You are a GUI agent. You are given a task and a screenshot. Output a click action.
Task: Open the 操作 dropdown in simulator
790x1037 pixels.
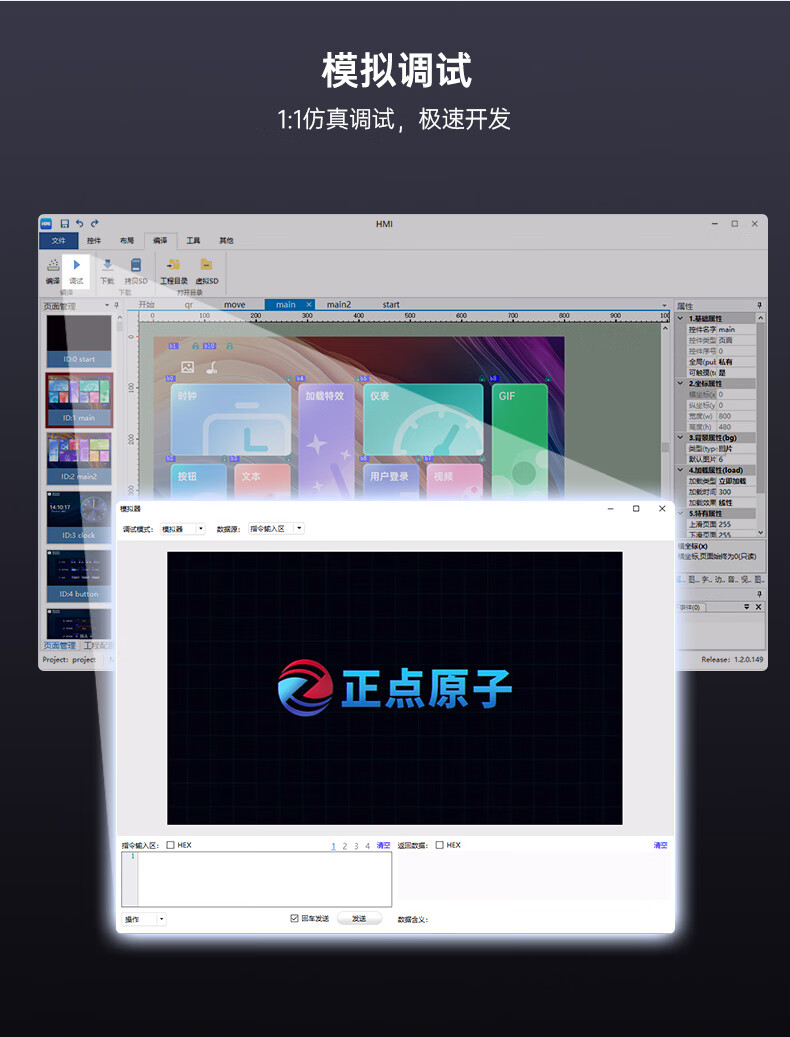click(144, 919)
